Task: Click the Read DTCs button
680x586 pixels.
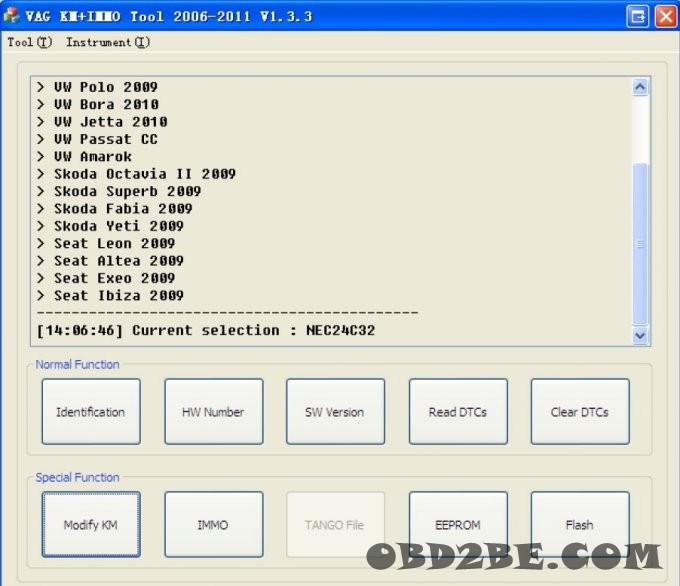Action: (x=458, y=412)
